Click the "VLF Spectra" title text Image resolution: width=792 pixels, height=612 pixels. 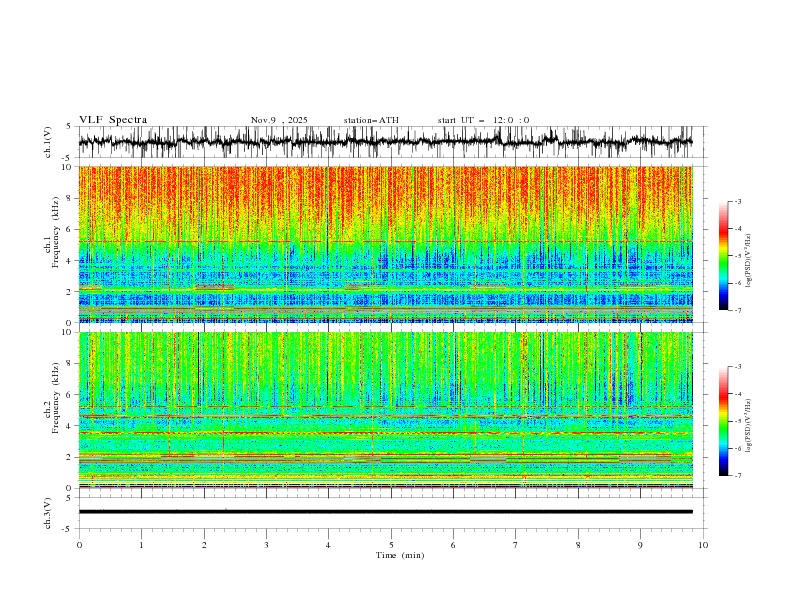click(113, 120)
